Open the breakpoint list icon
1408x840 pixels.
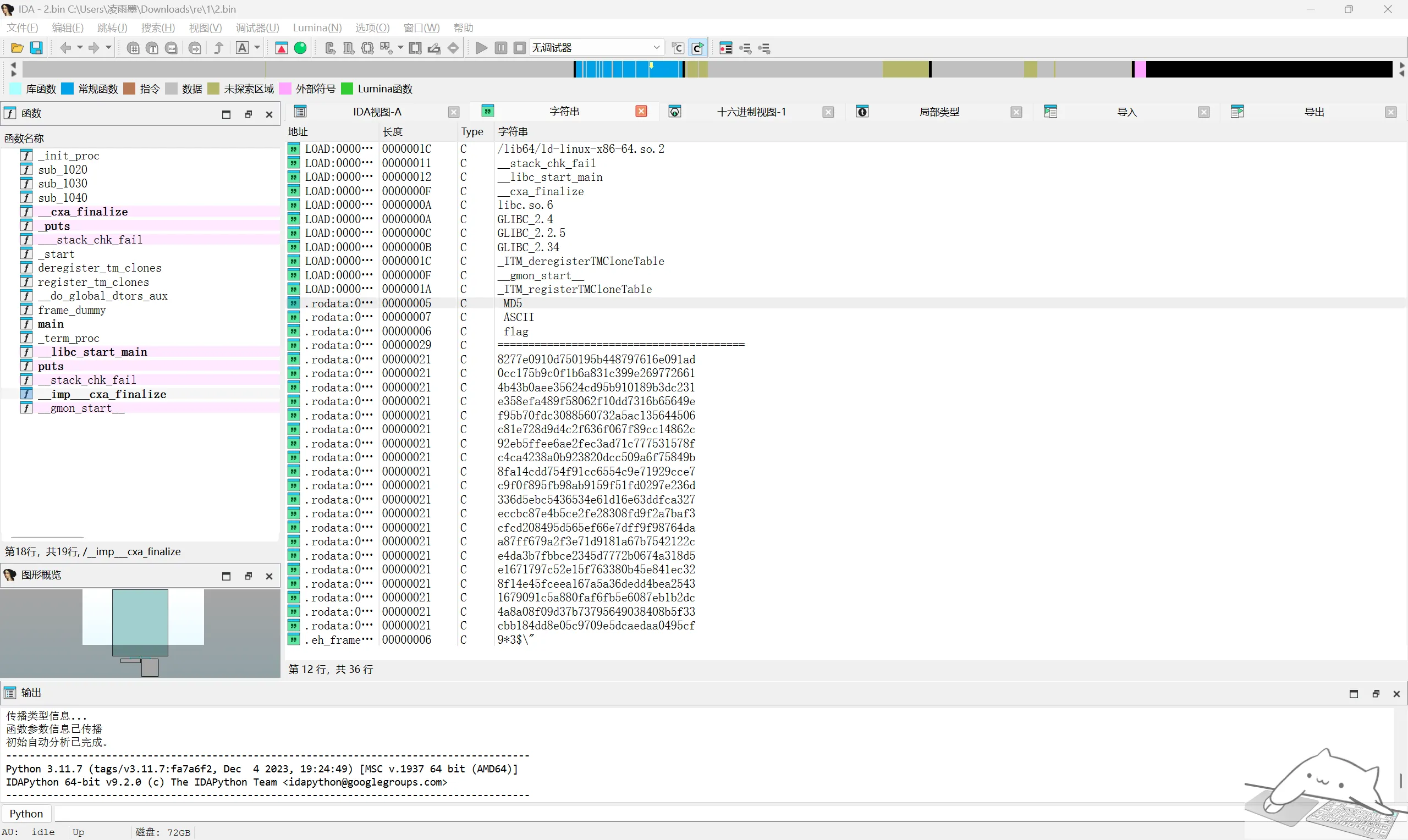click(x=726, y=48)
